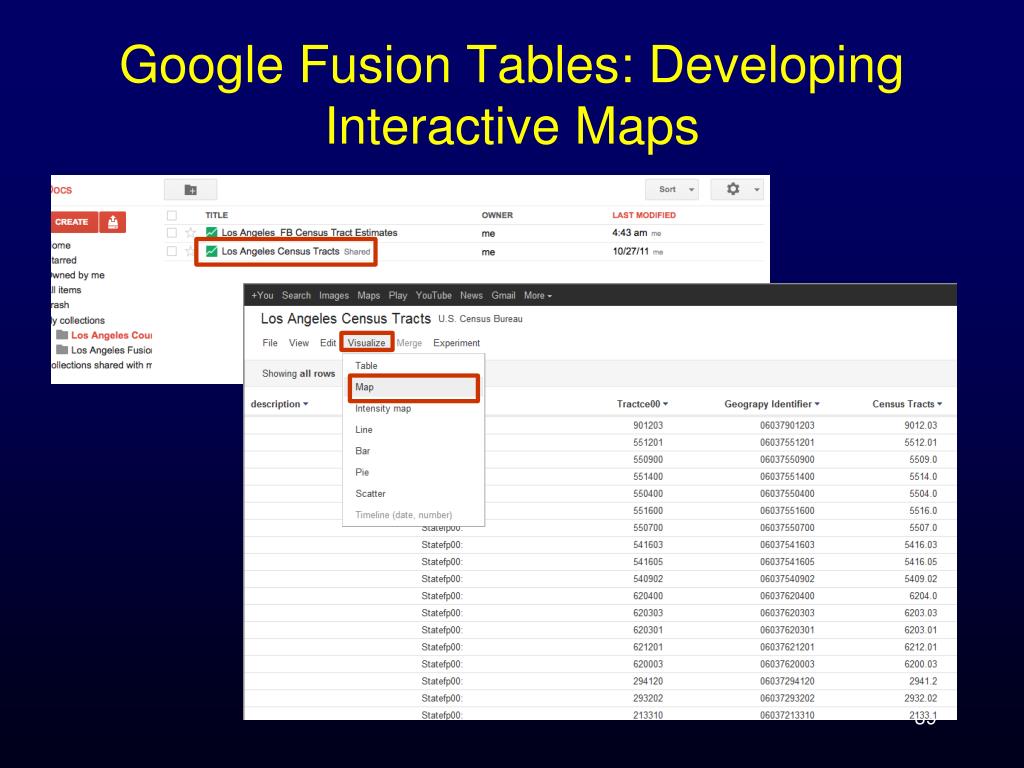This screenshot has height=768, width=1024.
Task: Click the Maps link in the Google bar
Action: [x=368, y=295]
